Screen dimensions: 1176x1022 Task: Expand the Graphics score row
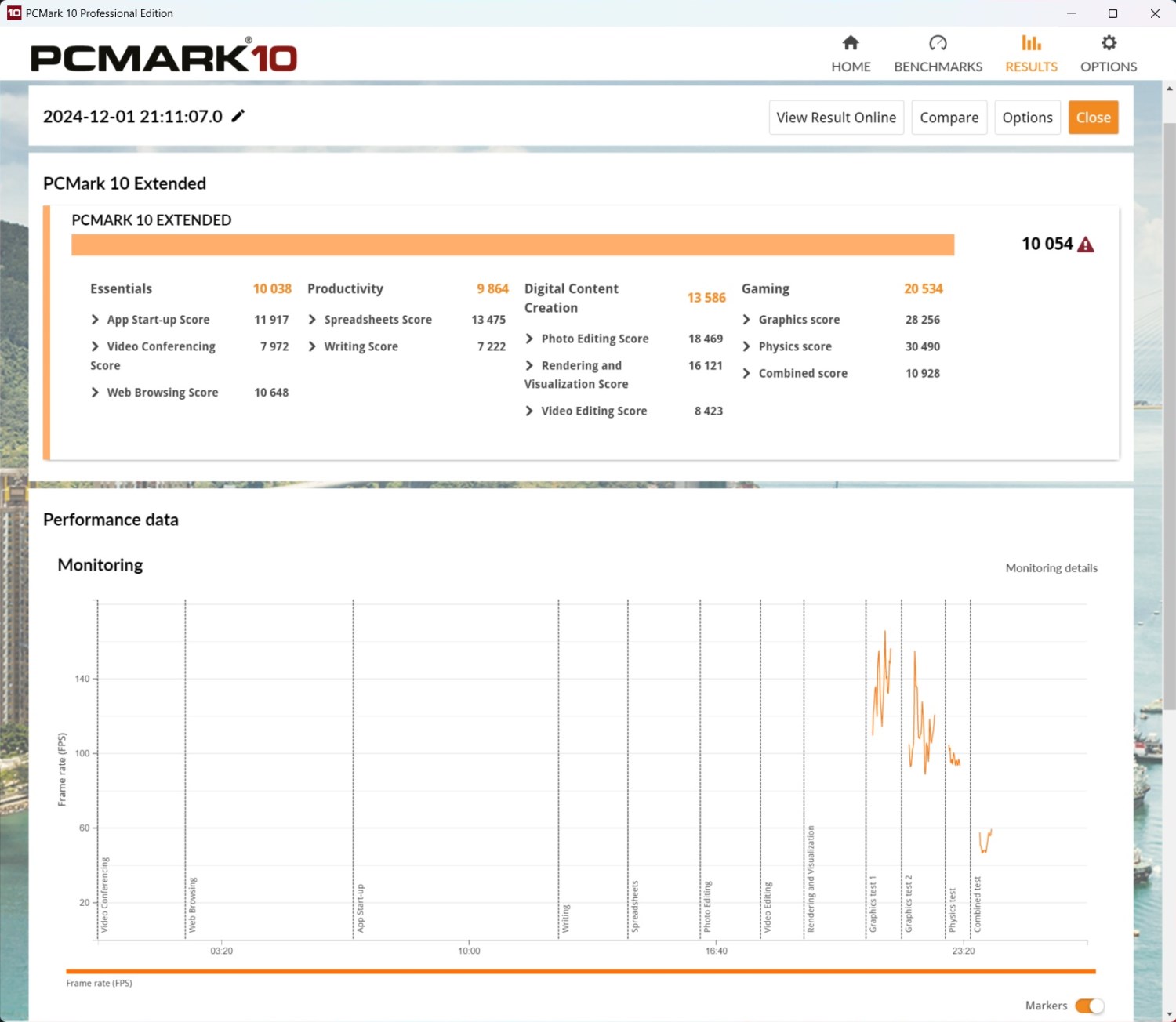(x=746, y=320)
